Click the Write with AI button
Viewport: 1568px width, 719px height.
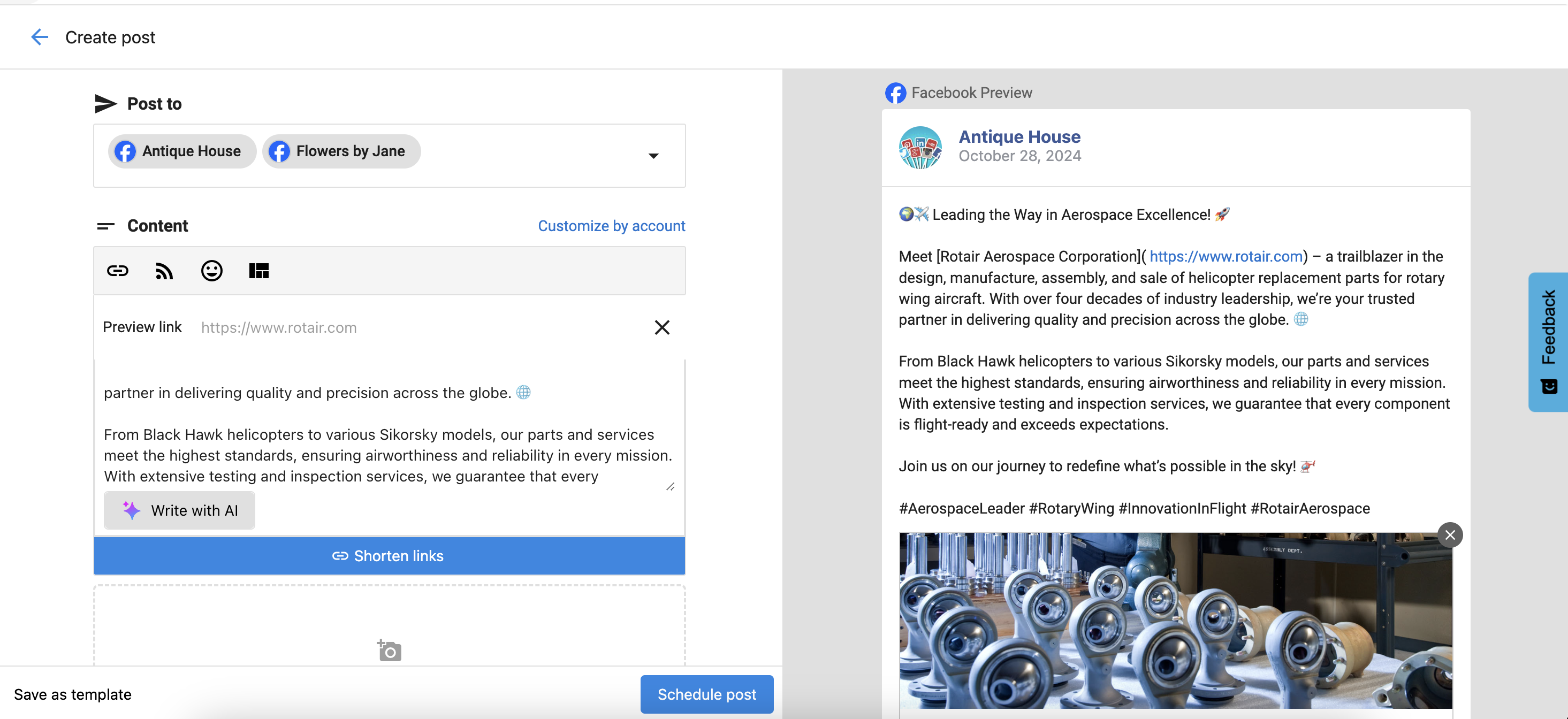(x=179, y=510)
